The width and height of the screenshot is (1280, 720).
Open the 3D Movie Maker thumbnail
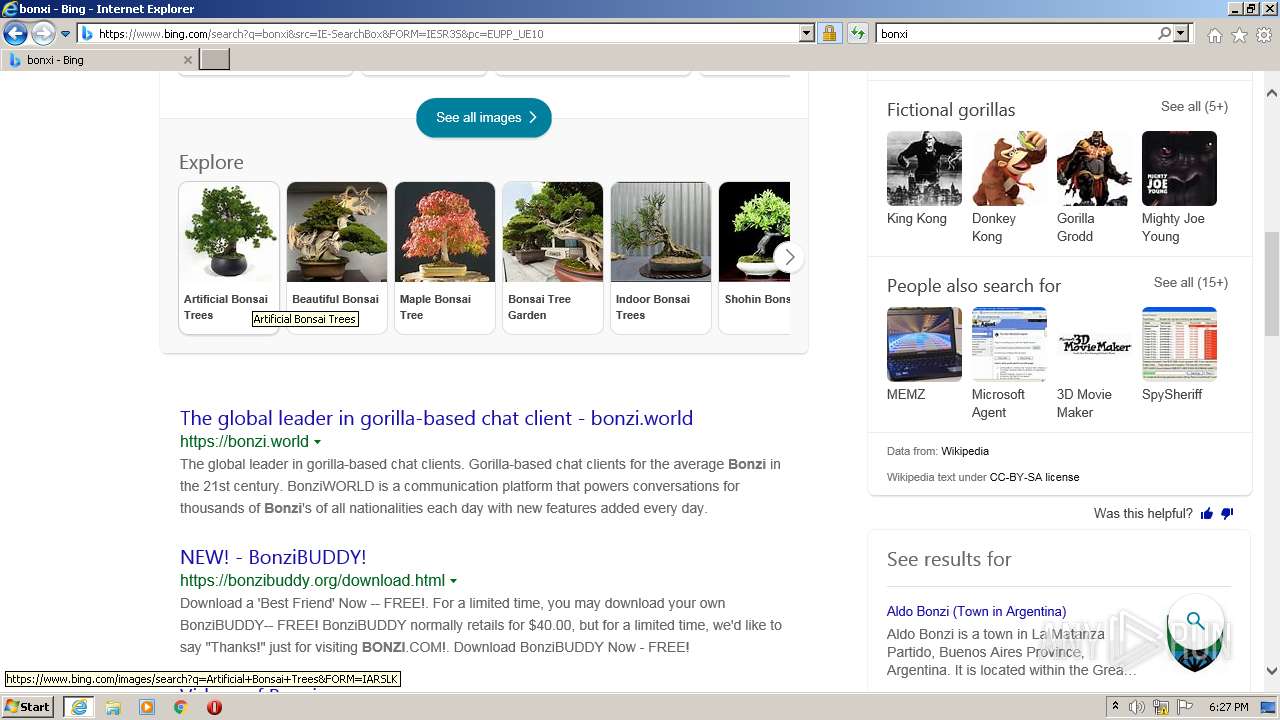coord(1094,344)
